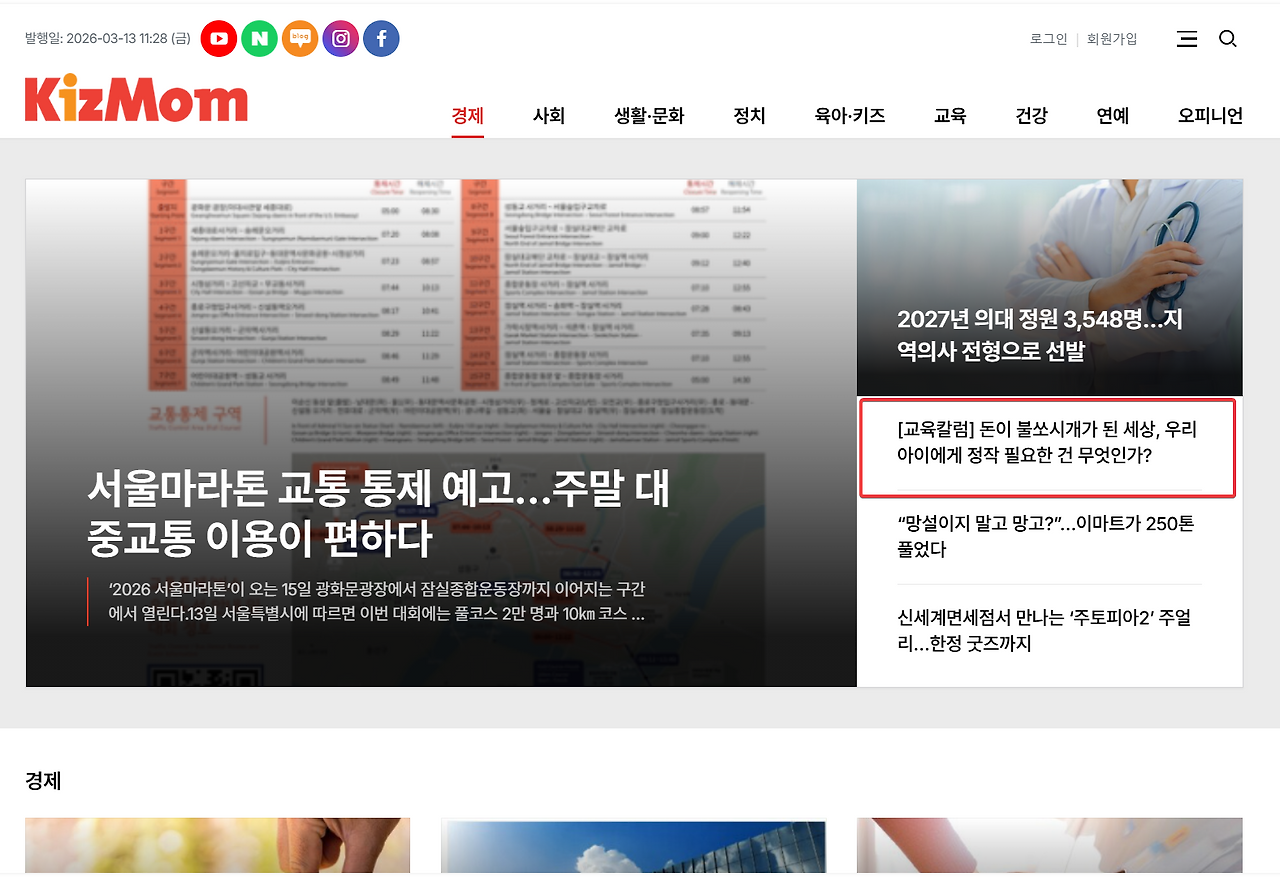Open the glass-building thumbnail under 경제
This screenshot has height=877, width=1280.
click(634, 846)
